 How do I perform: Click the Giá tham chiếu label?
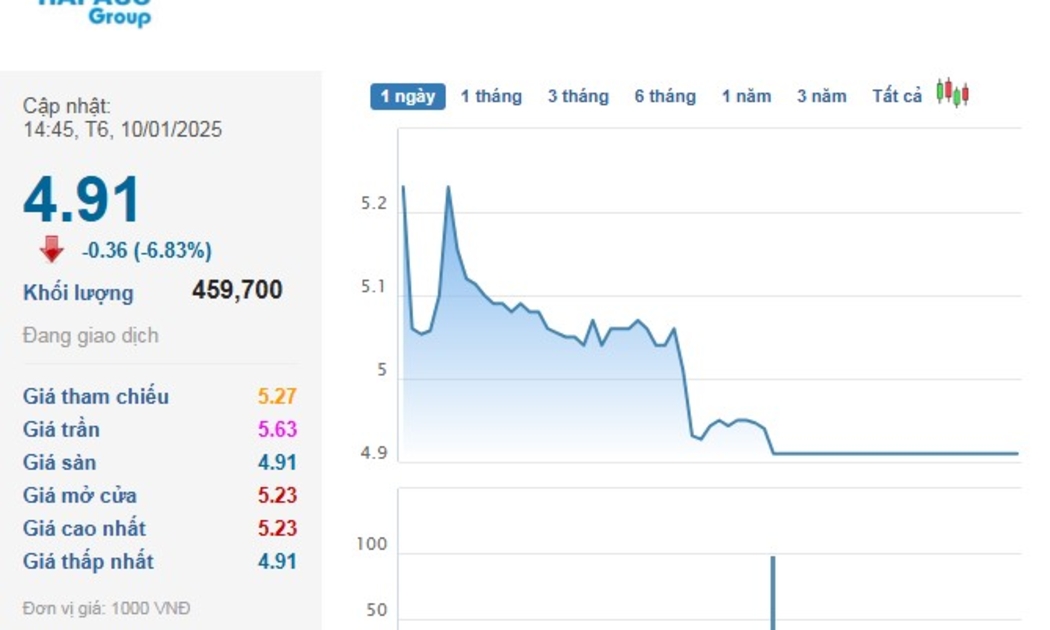[x=96, y=396]
